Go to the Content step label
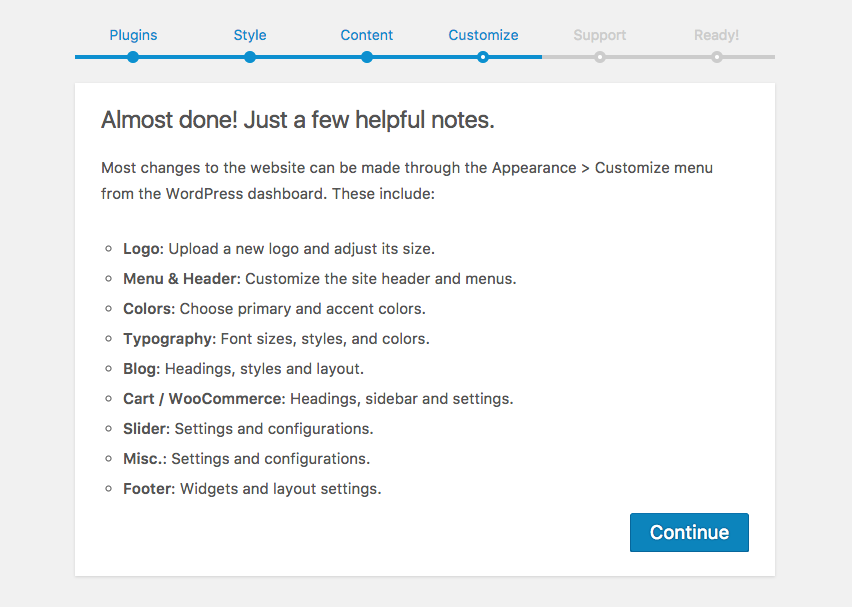 [366, 35]
